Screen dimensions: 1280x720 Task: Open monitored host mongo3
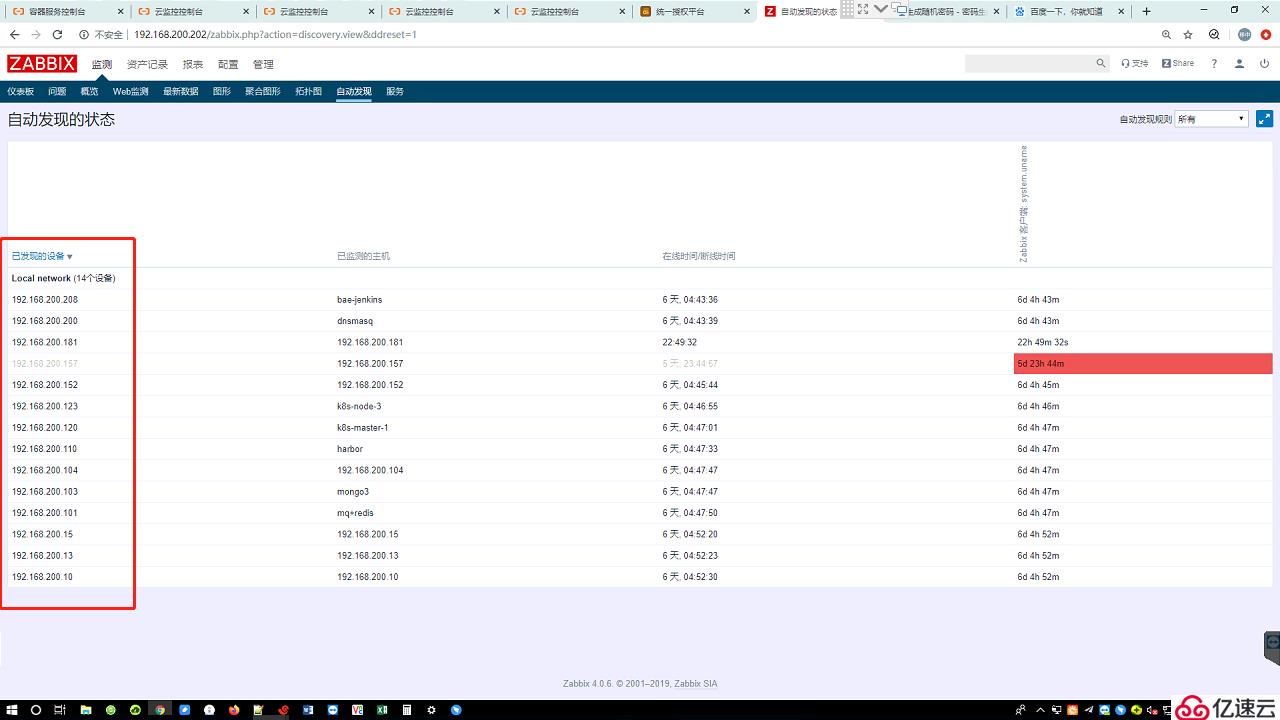click(x=353, y=492)
